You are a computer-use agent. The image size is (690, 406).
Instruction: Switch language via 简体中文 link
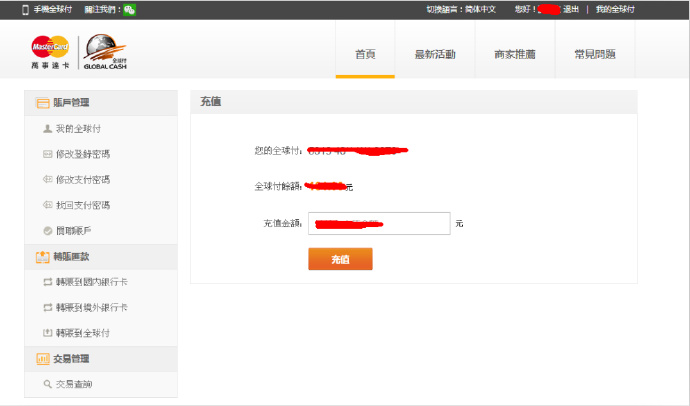[480, 9]
